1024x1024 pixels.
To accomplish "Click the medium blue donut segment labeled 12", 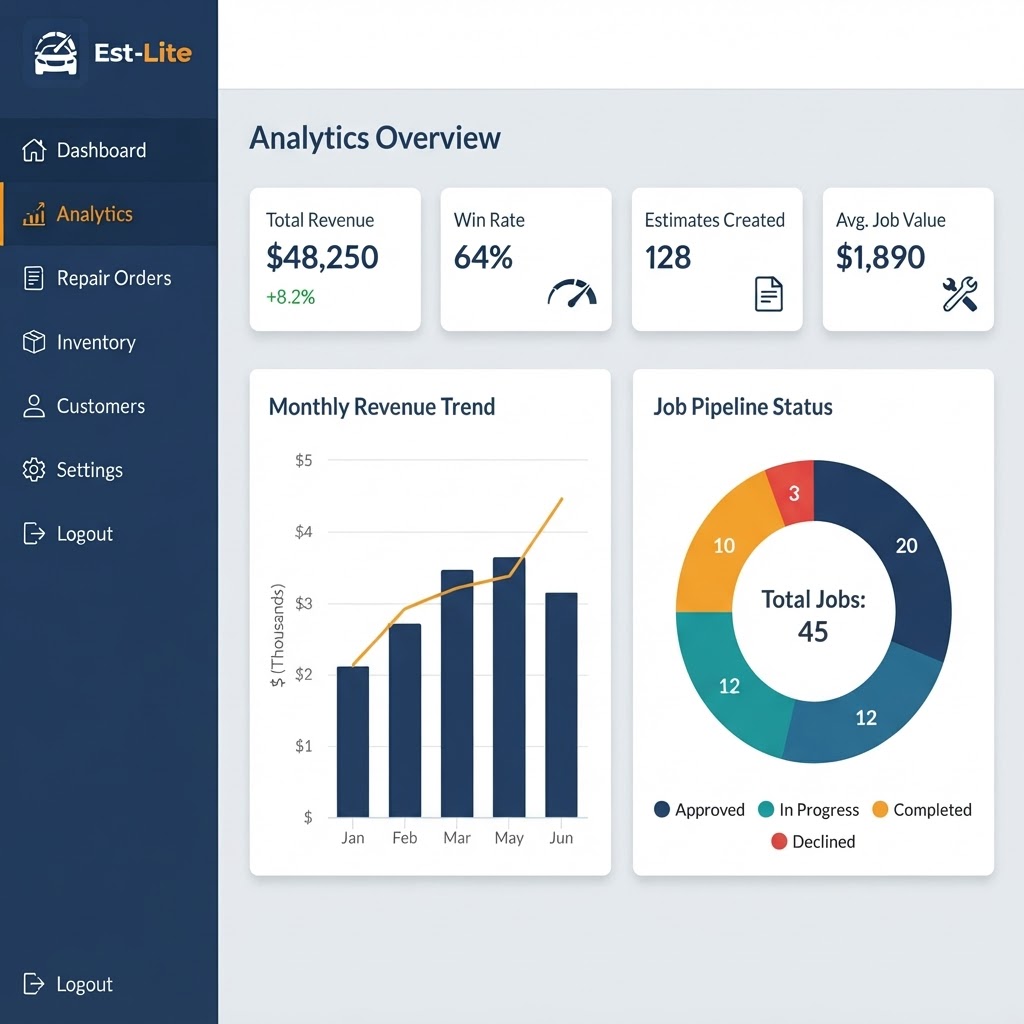I will [866, 718].
